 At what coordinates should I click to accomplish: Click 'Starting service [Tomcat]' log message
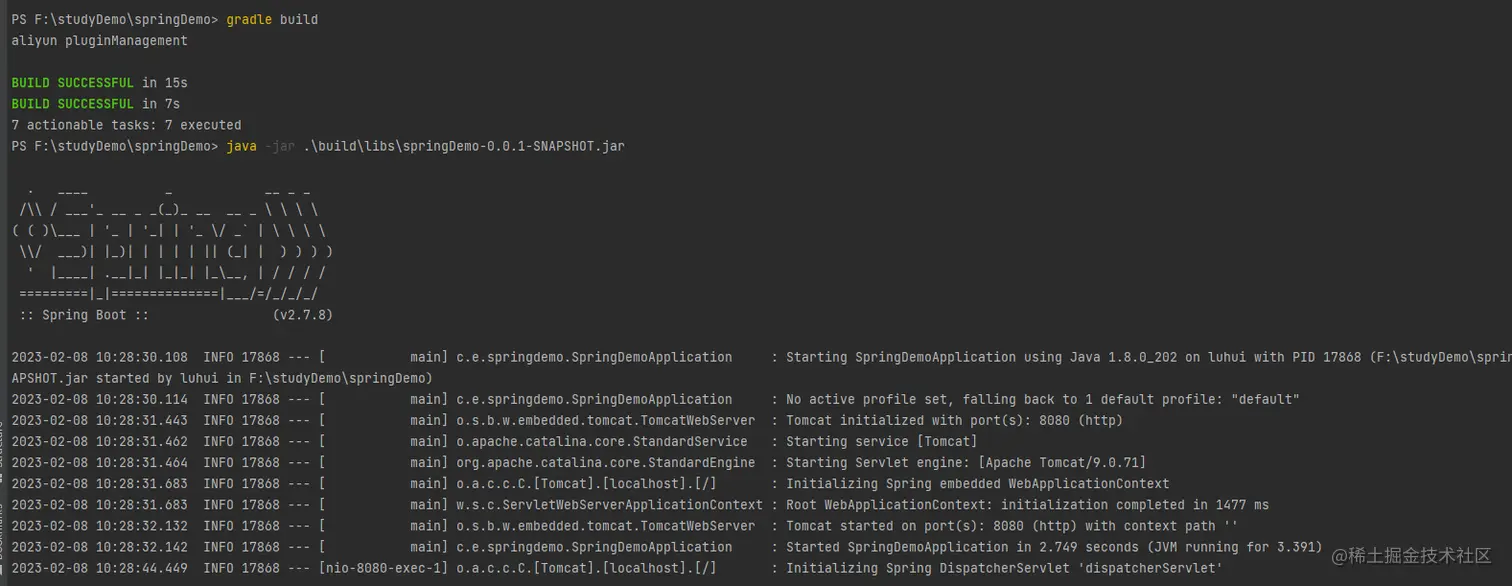pyautogui.click(x=882, y=441)
